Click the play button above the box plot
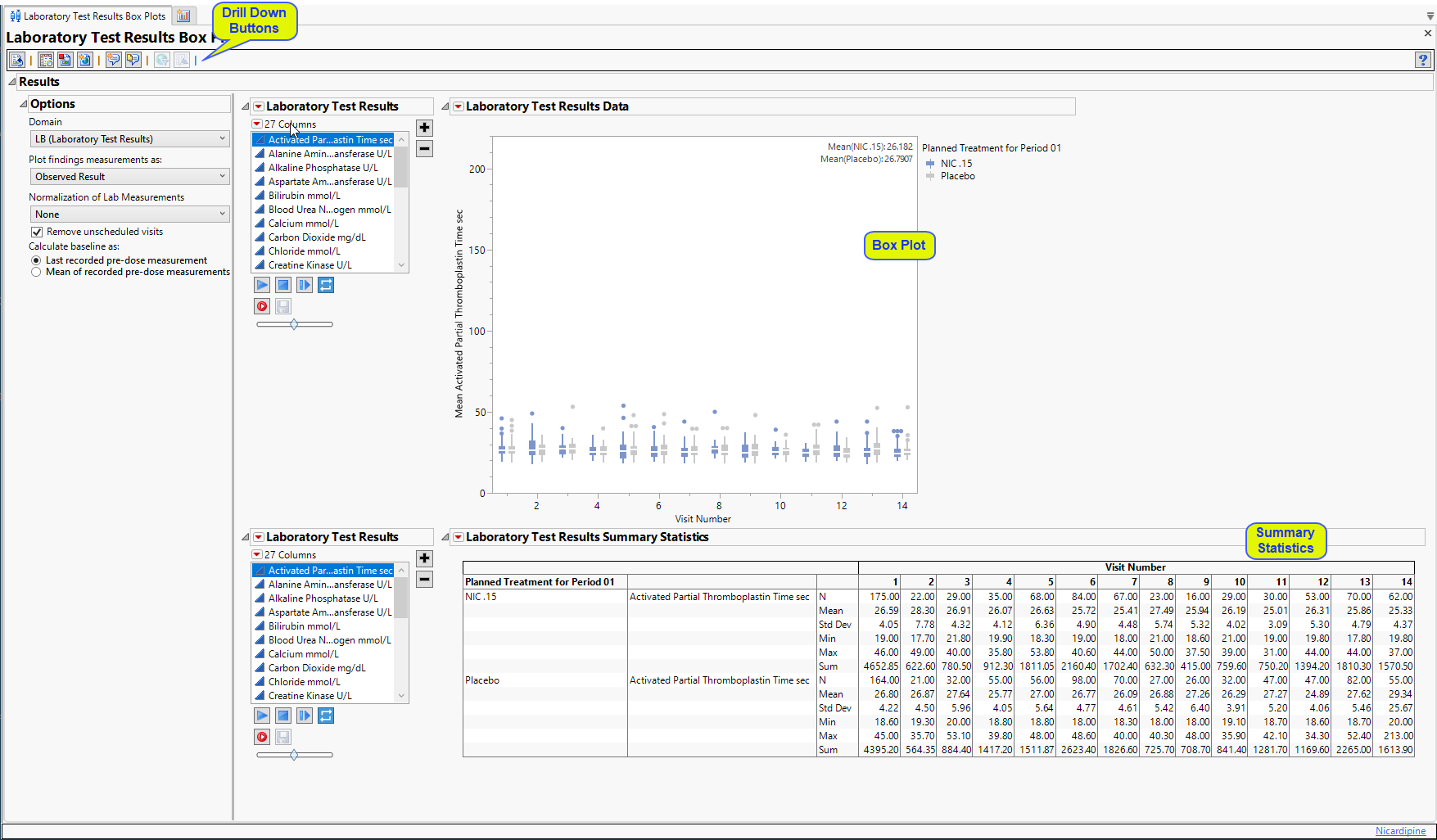The image size is (1437, 840). pyautogui.click(x=262, y=285)
